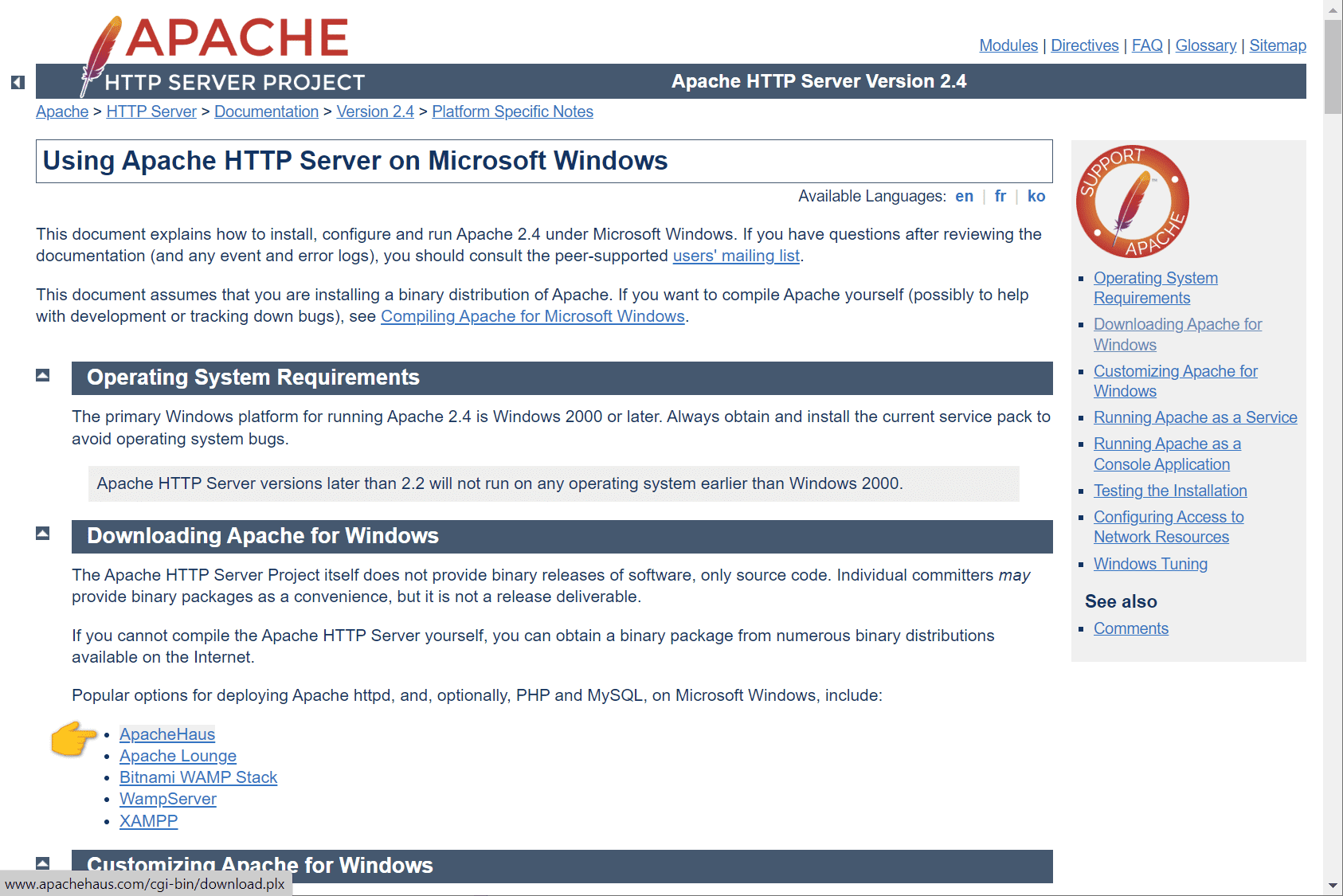Jump to Customizing Apache for Windows sidebar link

[1175, 381]
